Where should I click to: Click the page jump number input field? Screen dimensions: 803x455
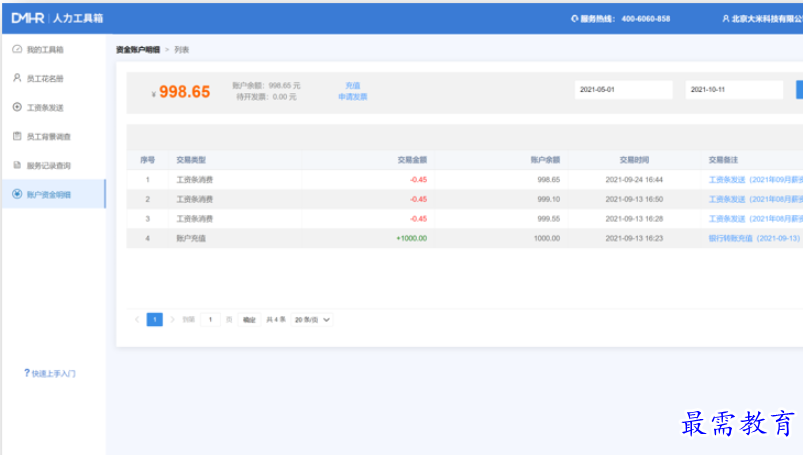(x=210, y=320)
